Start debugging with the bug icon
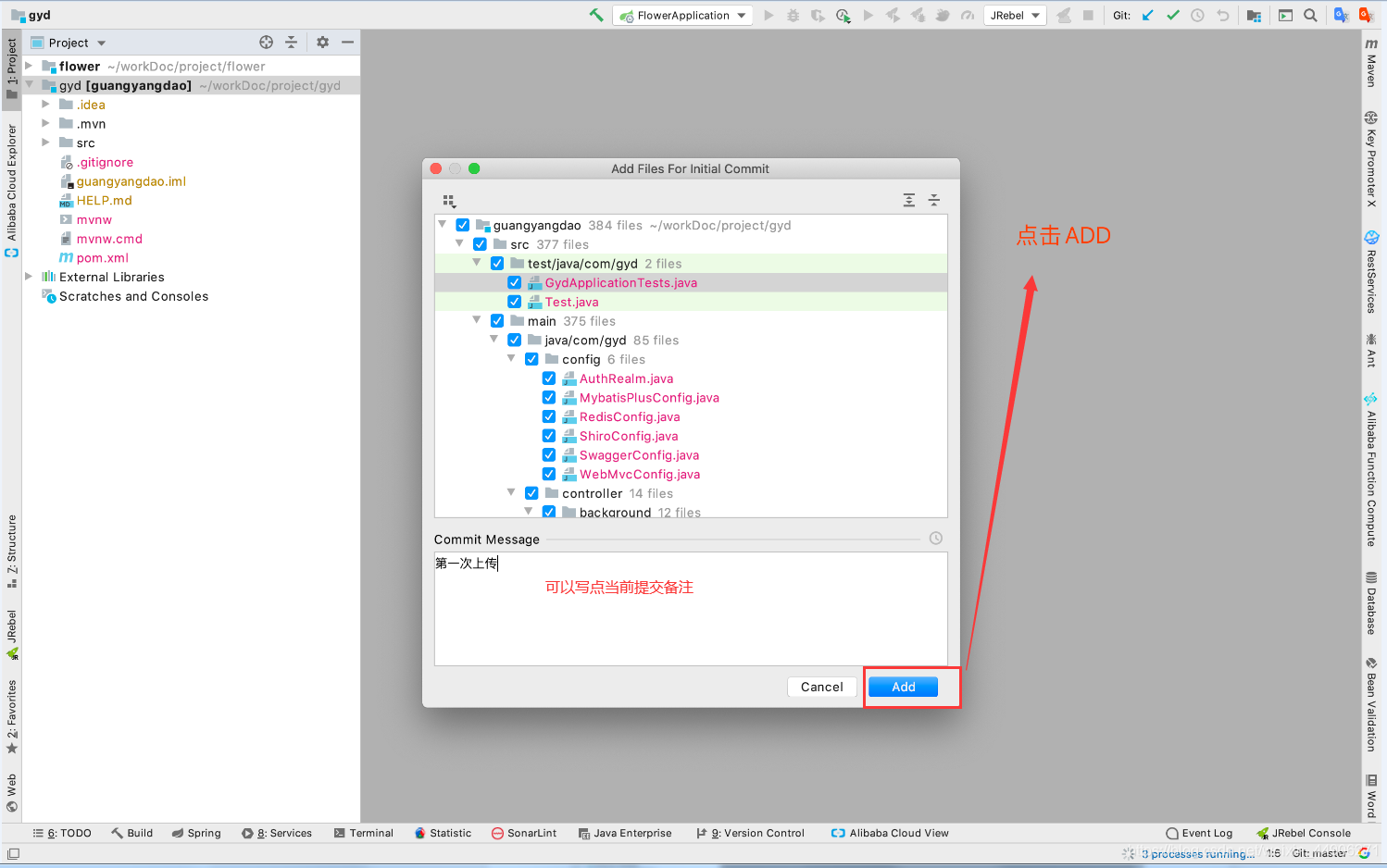The height and width of the screenshot is (868, 1387). click(x=793, y=15)
